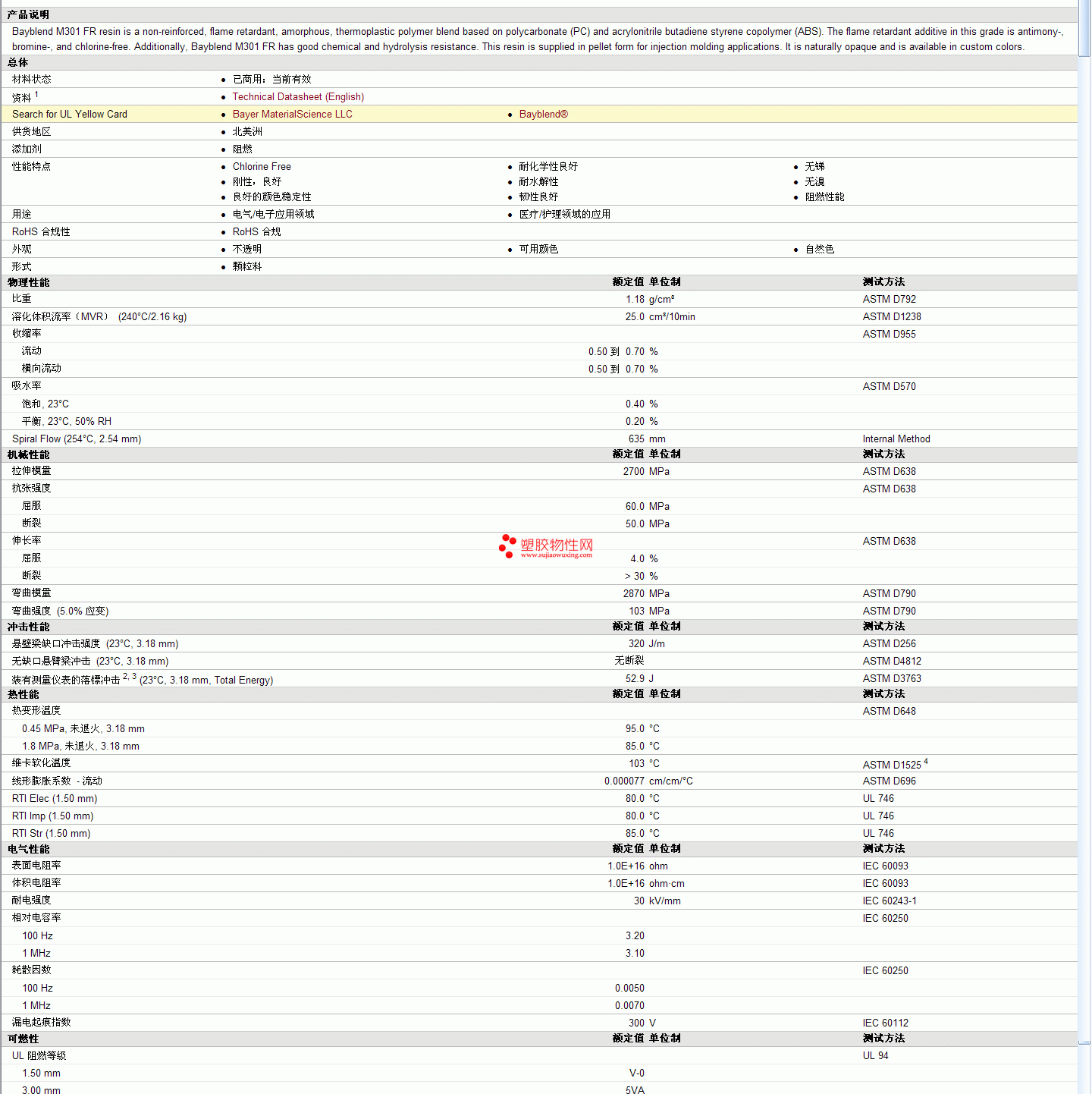
Task: Select the tracking index value '300'
Action: [636, 1023]
